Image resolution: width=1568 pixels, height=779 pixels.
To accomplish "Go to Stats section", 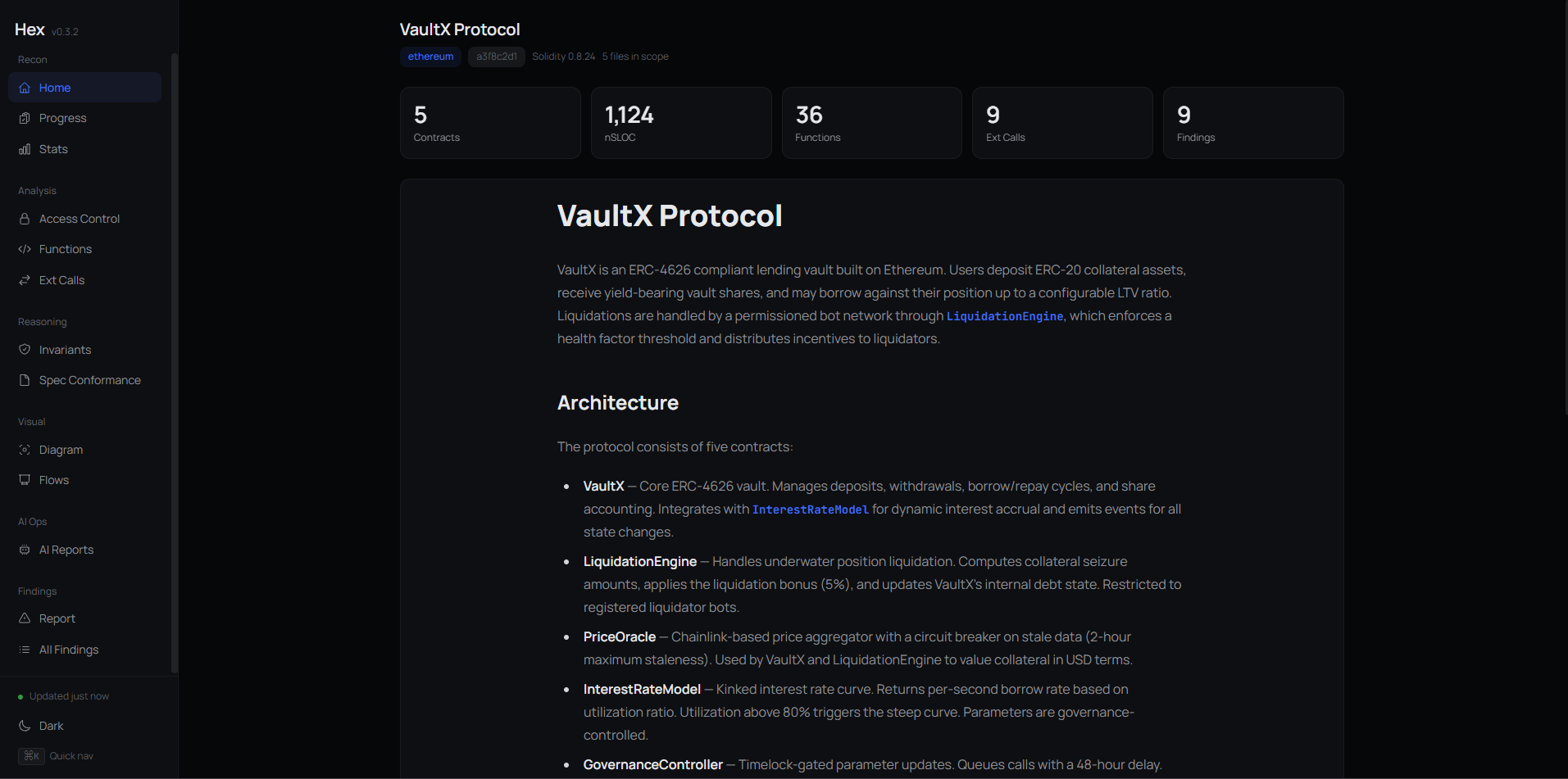I will click(53, 149).
